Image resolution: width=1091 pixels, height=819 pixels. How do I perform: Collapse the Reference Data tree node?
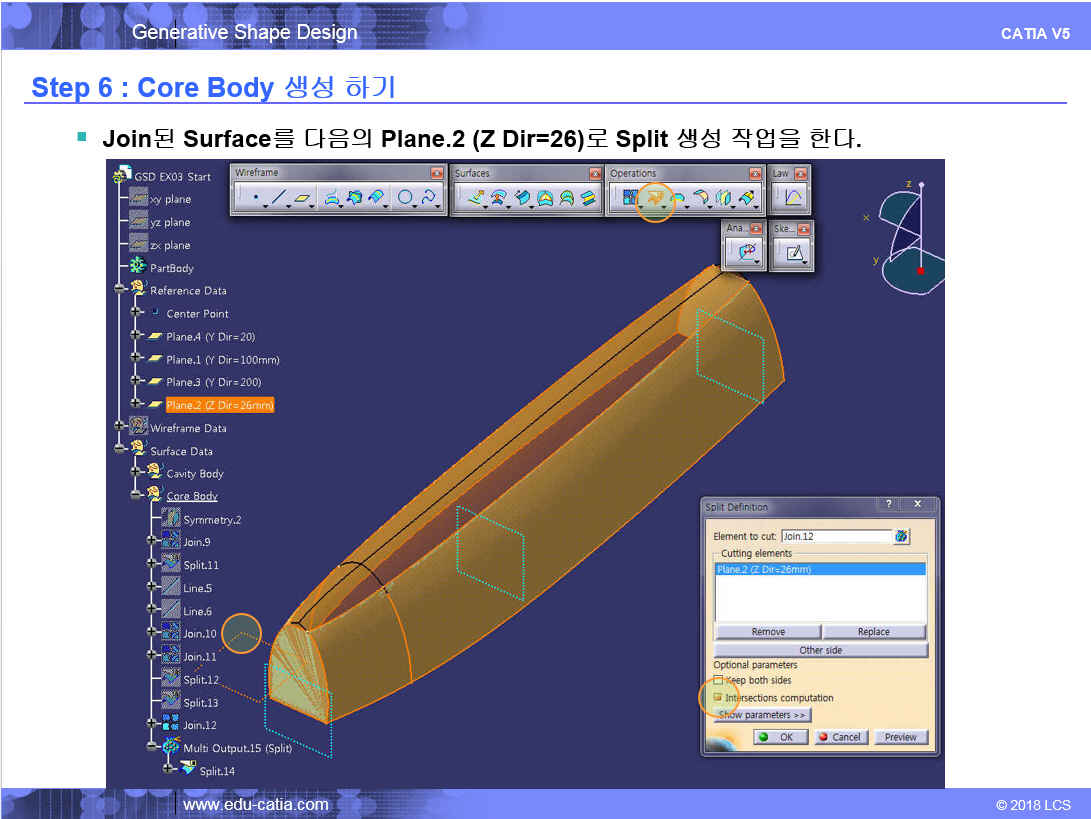[x=120, y=291]
